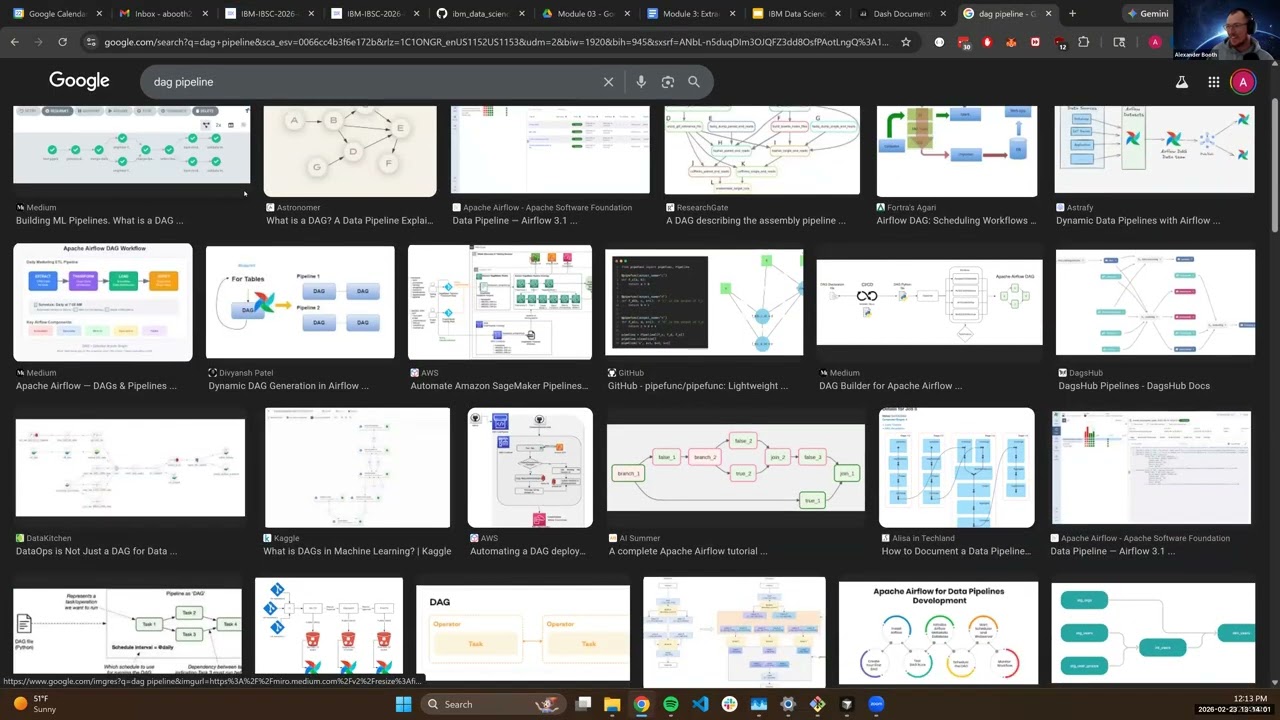Screen dimensions: 1280x720
Task: Open Spotify from the taskbar
Action: point(671,704)
